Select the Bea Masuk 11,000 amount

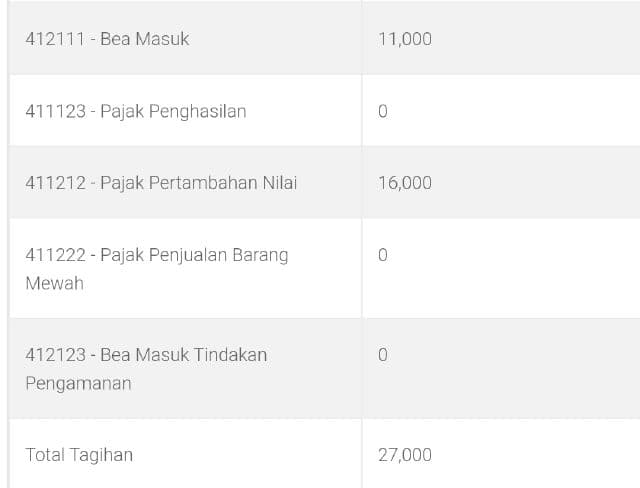[x=405, y=39]
